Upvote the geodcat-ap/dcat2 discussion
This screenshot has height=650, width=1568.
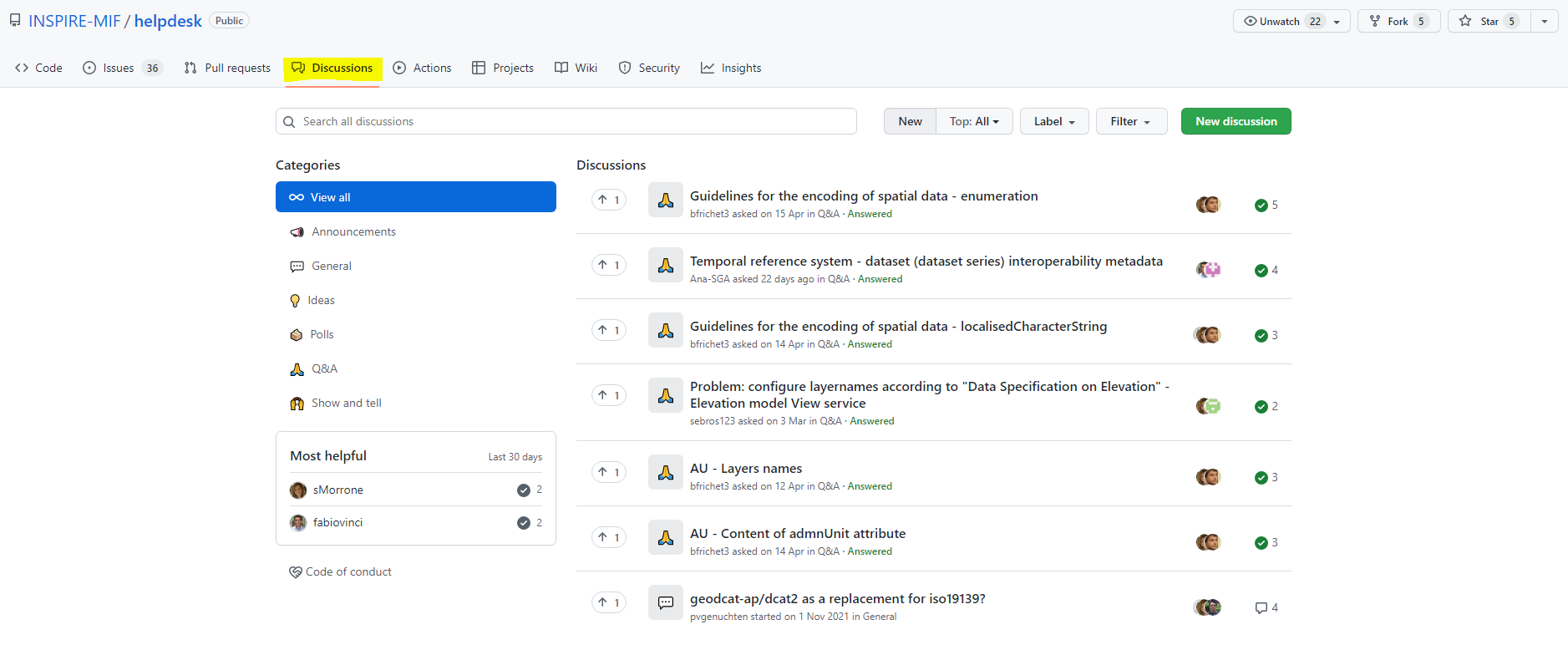click(x=609, y=602)
